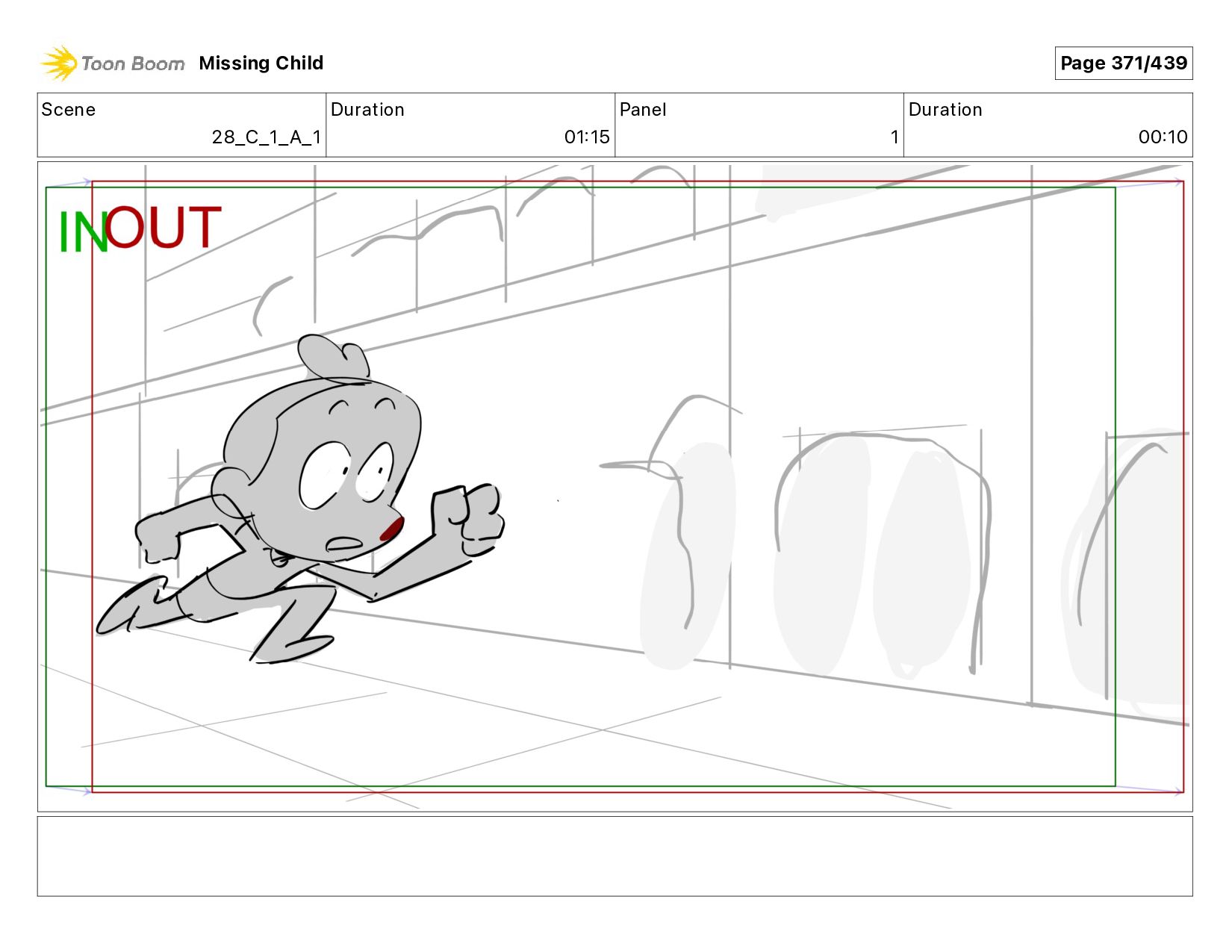The width and height of the screenshot is (1232, 952).
Task: Click the panel duration value '00:10'
Action: click(1163, 137)
